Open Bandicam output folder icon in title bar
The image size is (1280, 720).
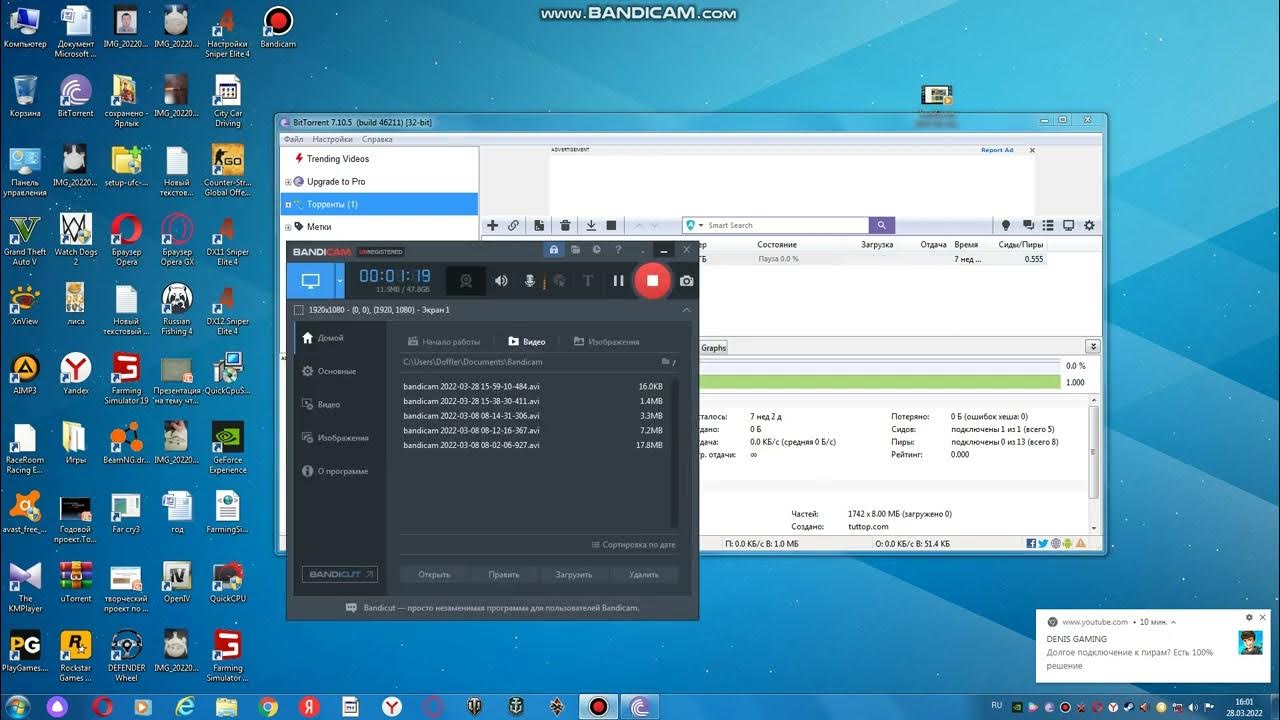click(575, 250)
